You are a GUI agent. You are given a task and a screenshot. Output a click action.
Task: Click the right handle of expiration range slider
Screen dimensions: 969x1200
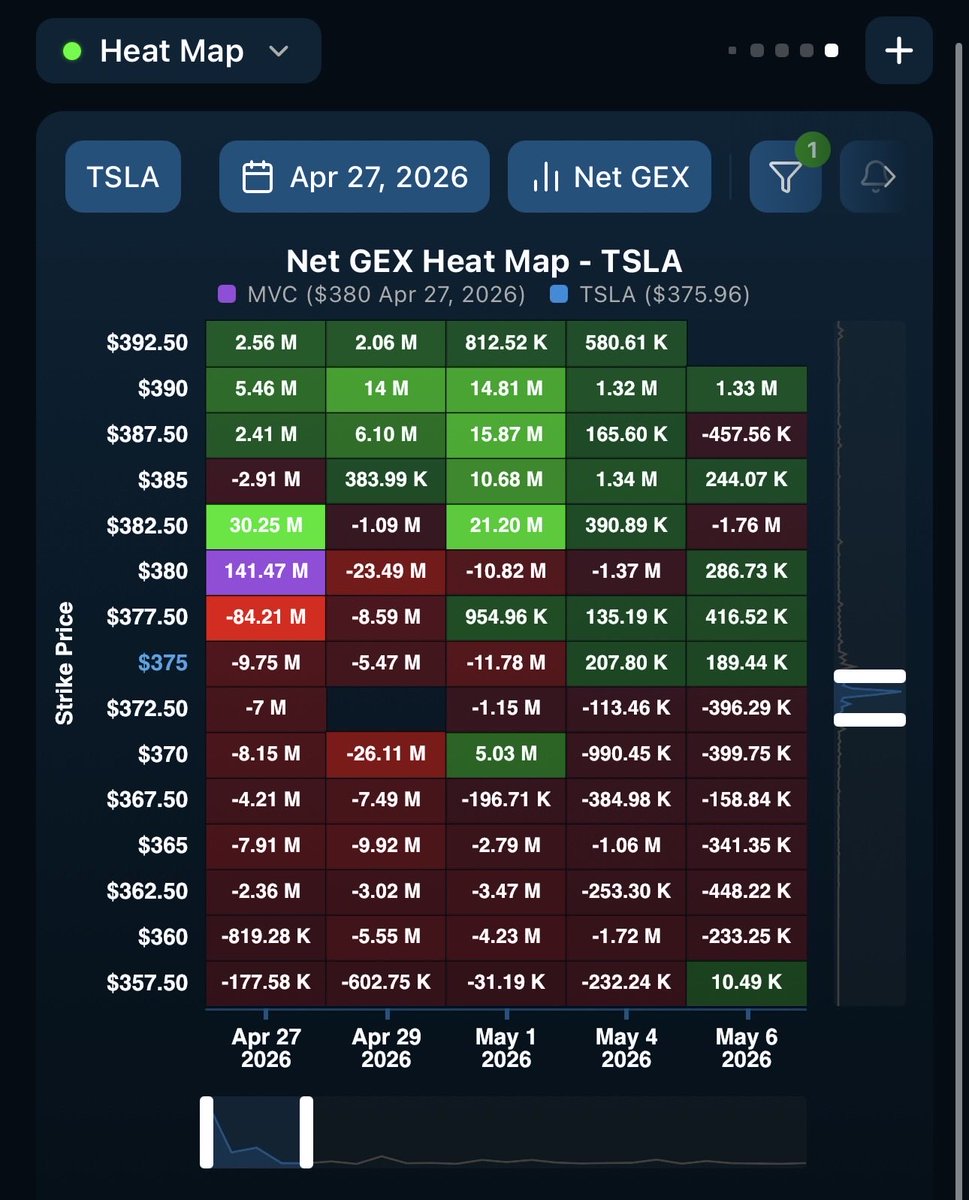pyautogui.click(x=306, y=1132)
